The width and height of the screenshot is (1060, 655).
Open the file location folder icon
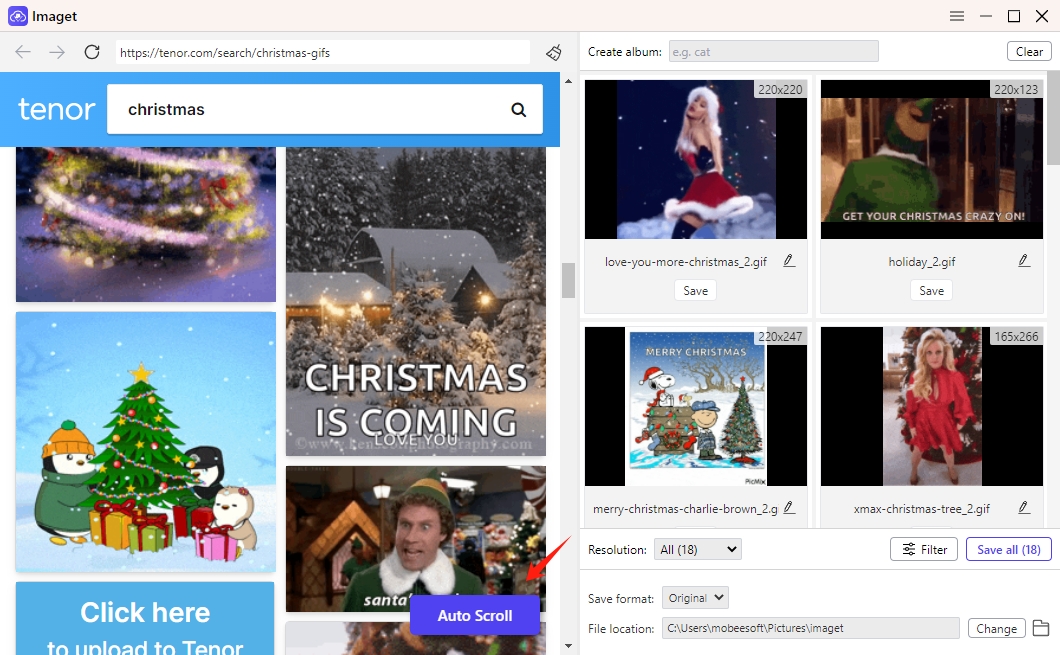point(1041,628)
